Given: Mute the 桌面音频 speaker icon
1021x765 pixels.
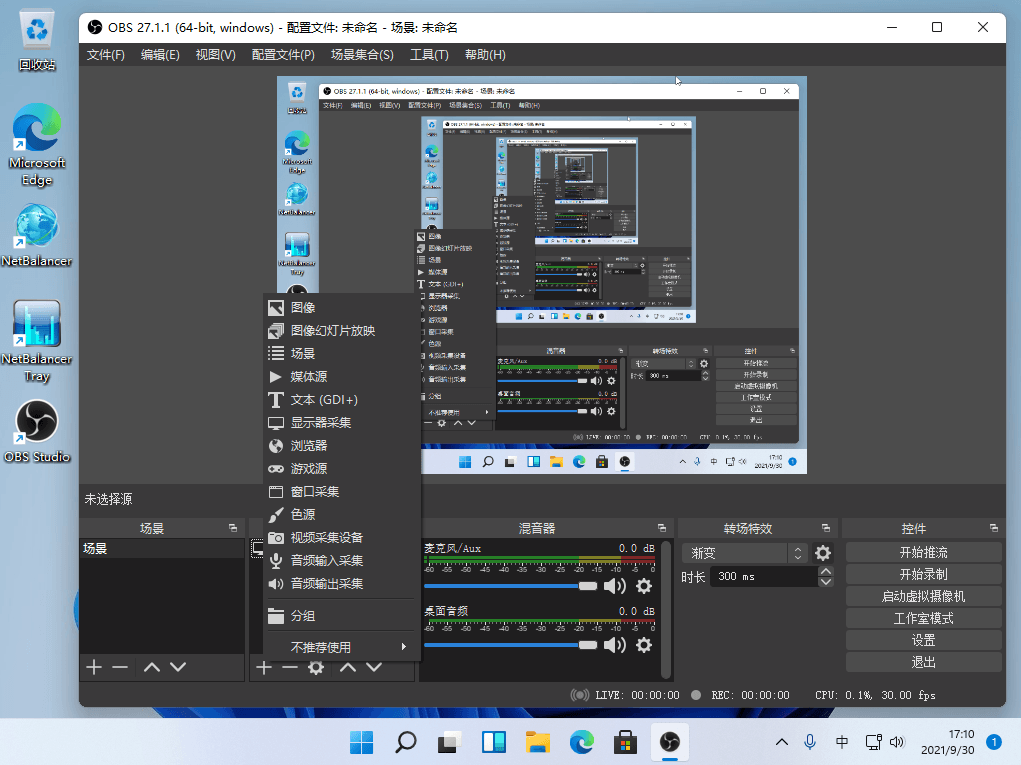Looking at the screenshot, I should tap(614, 645).
